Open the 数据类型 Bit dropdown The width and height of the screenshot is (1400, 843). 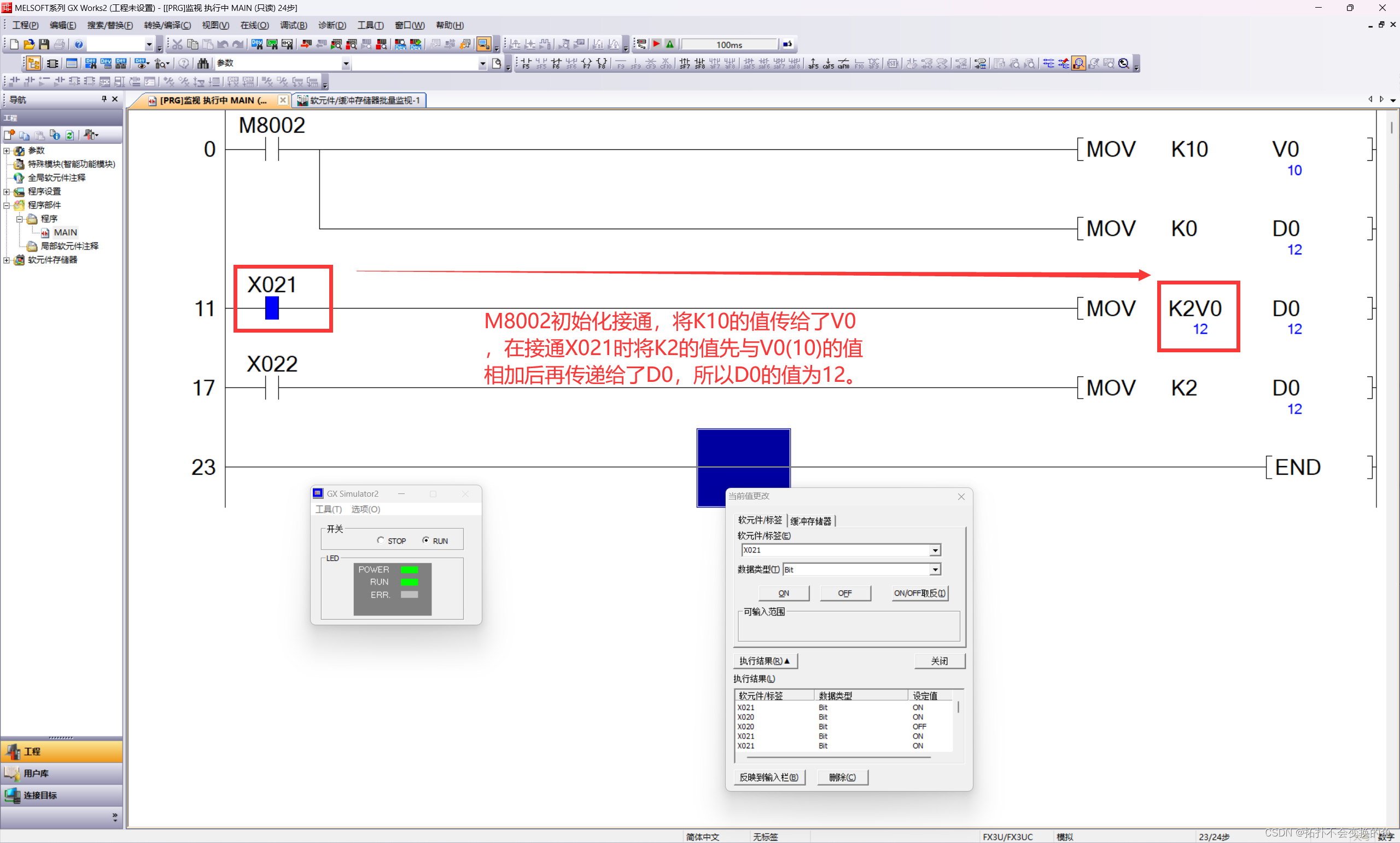[x=935, y=569]
